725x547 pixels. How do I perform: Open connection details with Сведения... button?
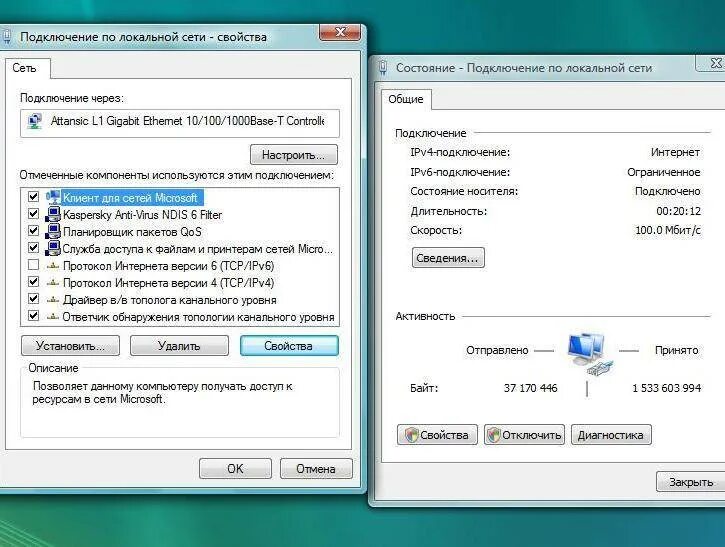(x=448, y=258)
